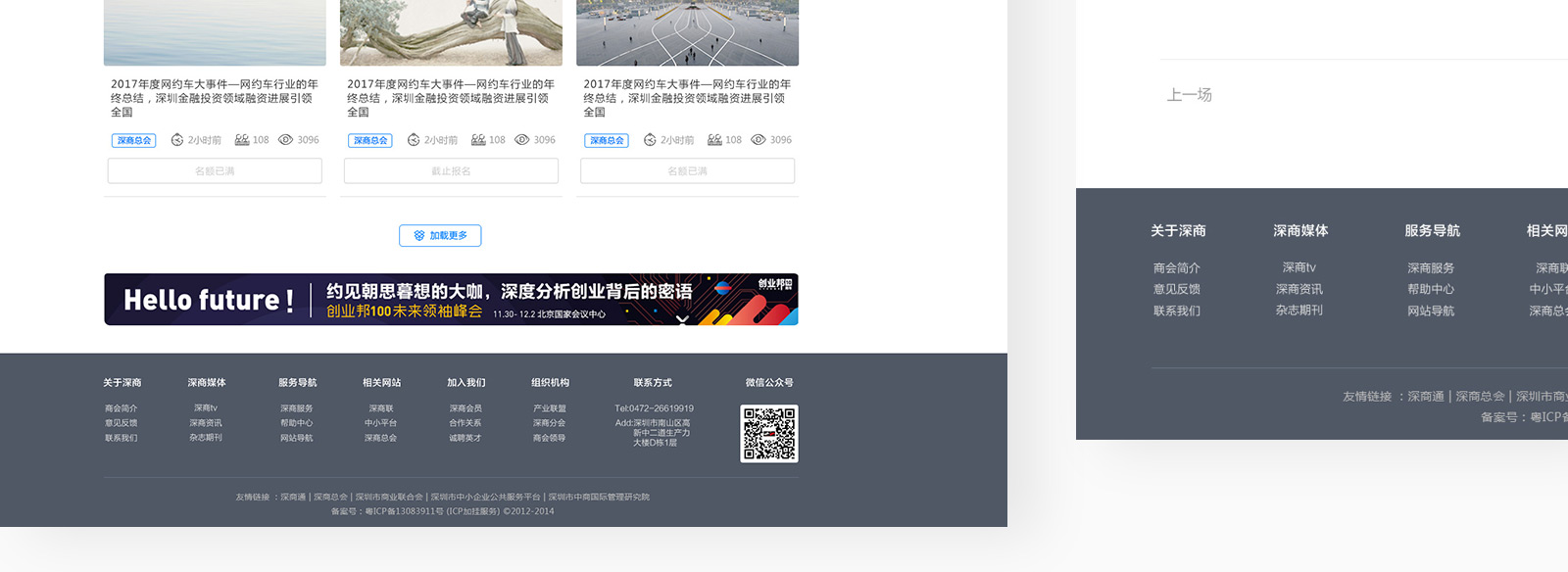Image resolution: width=1568 pixels, height=572 pixels.
Task: Open 中小平台 under 相关网站 in the main footer
Action: click(x=381, y=423)
